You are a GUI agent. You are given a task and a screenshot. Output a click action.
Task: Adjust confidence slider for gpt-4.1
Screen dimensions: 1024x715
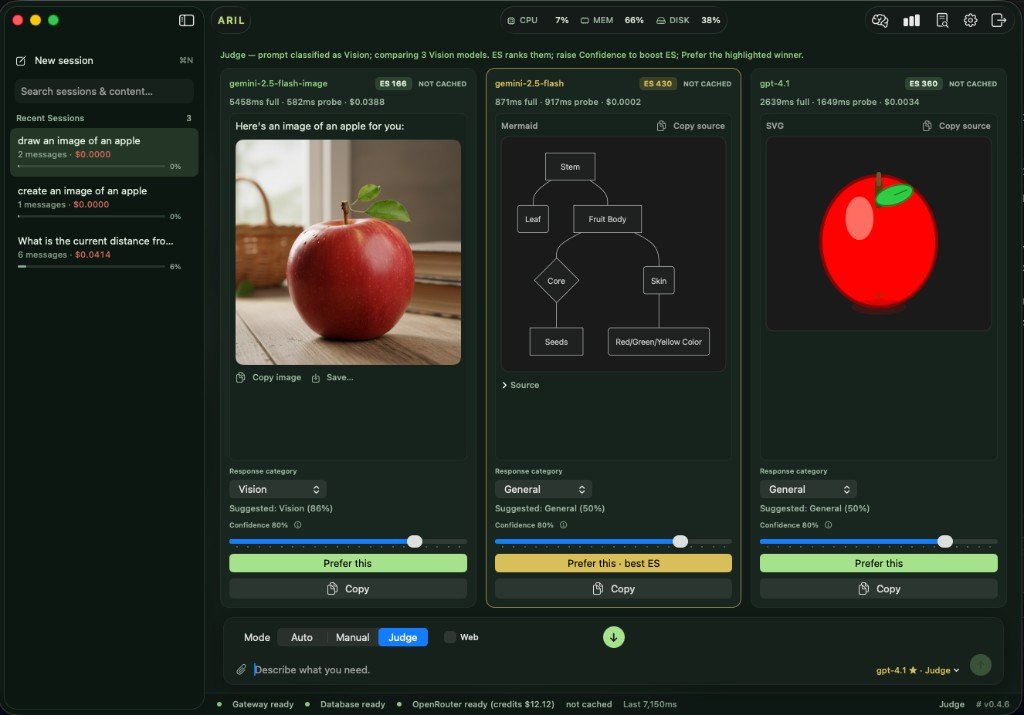(x=944, y=541)
